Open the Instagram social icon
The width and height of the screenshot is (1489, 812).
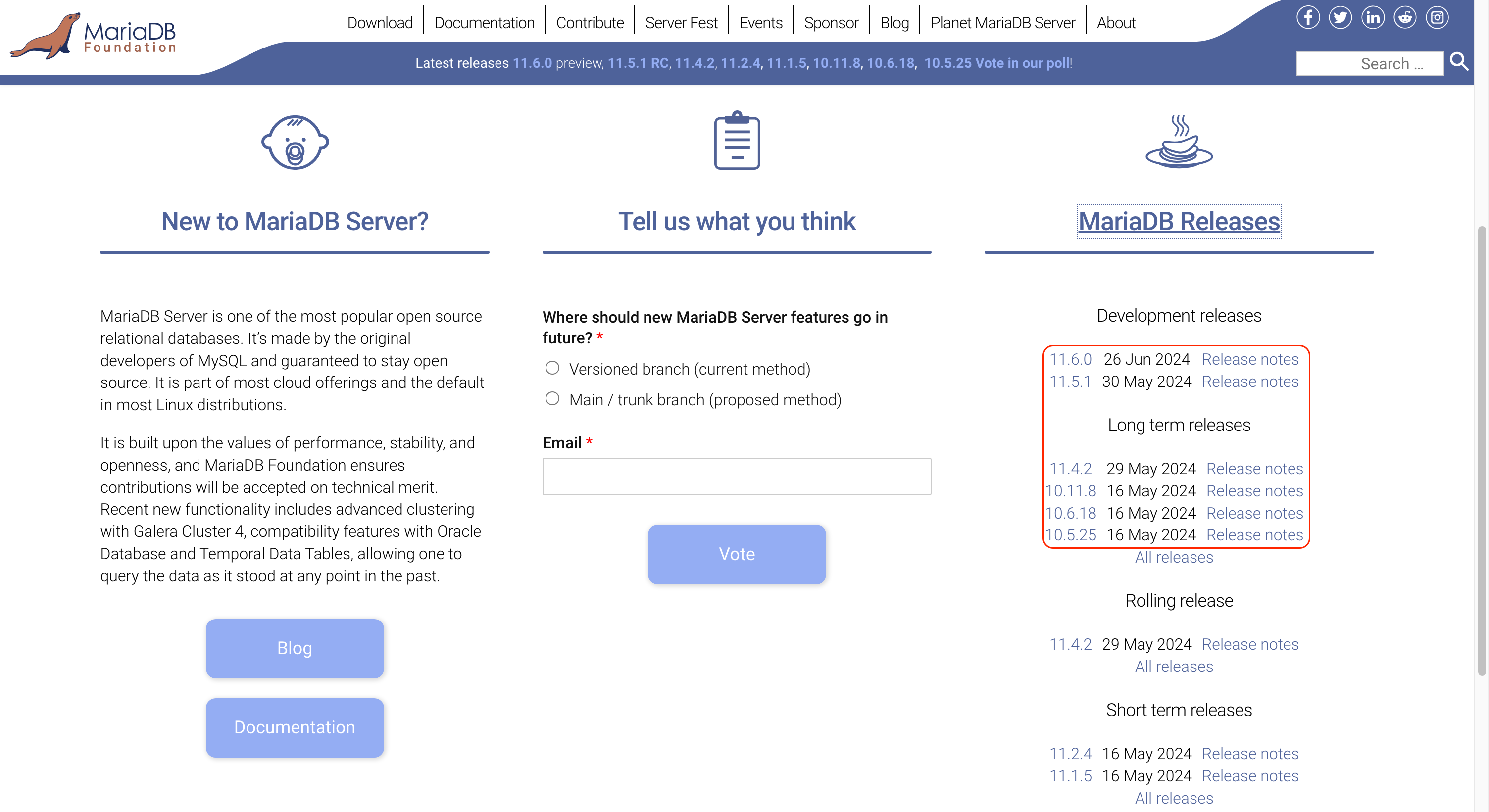[1437, 17]
